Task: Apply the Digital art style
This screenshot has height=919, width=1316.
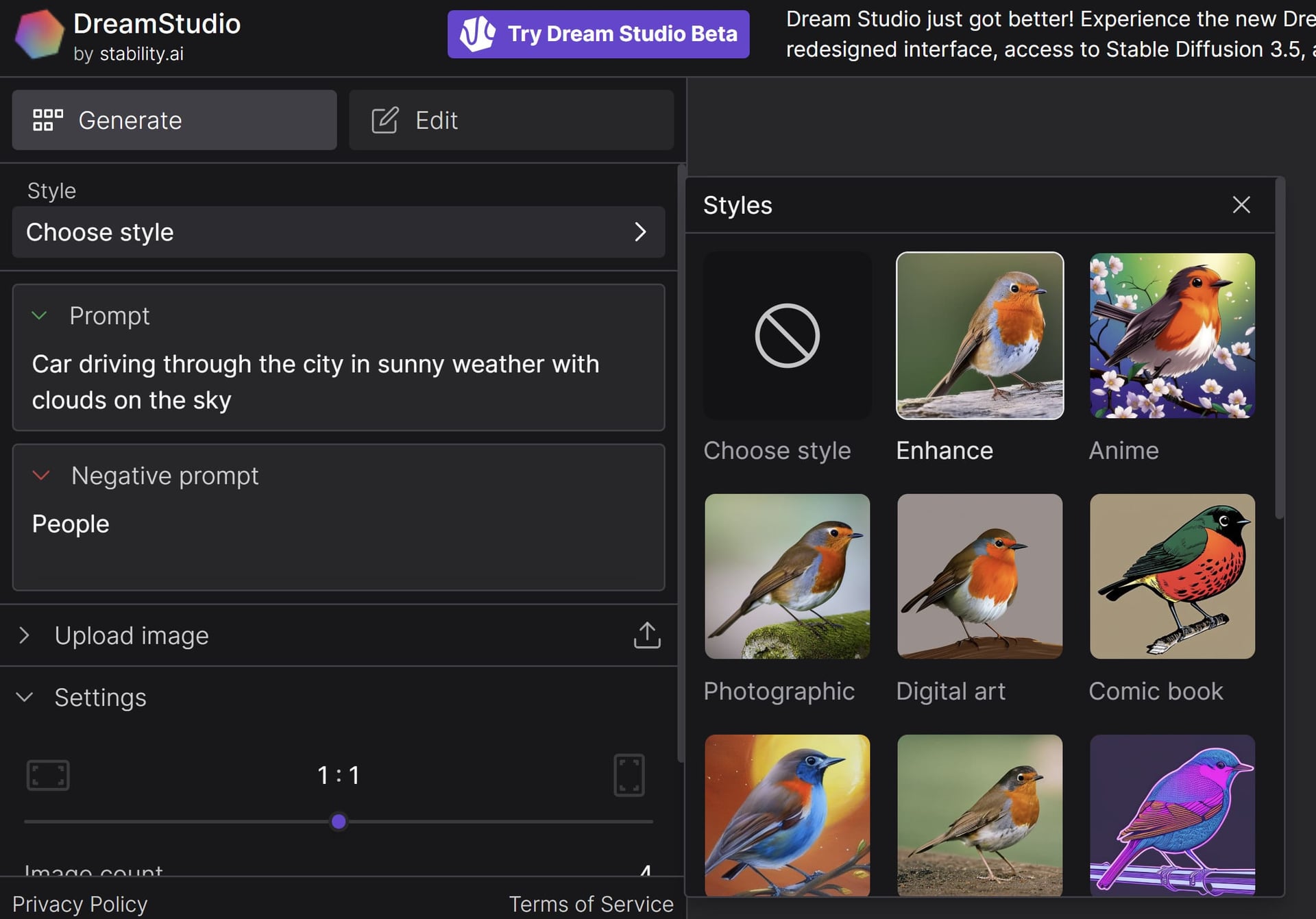Action: 979,576
